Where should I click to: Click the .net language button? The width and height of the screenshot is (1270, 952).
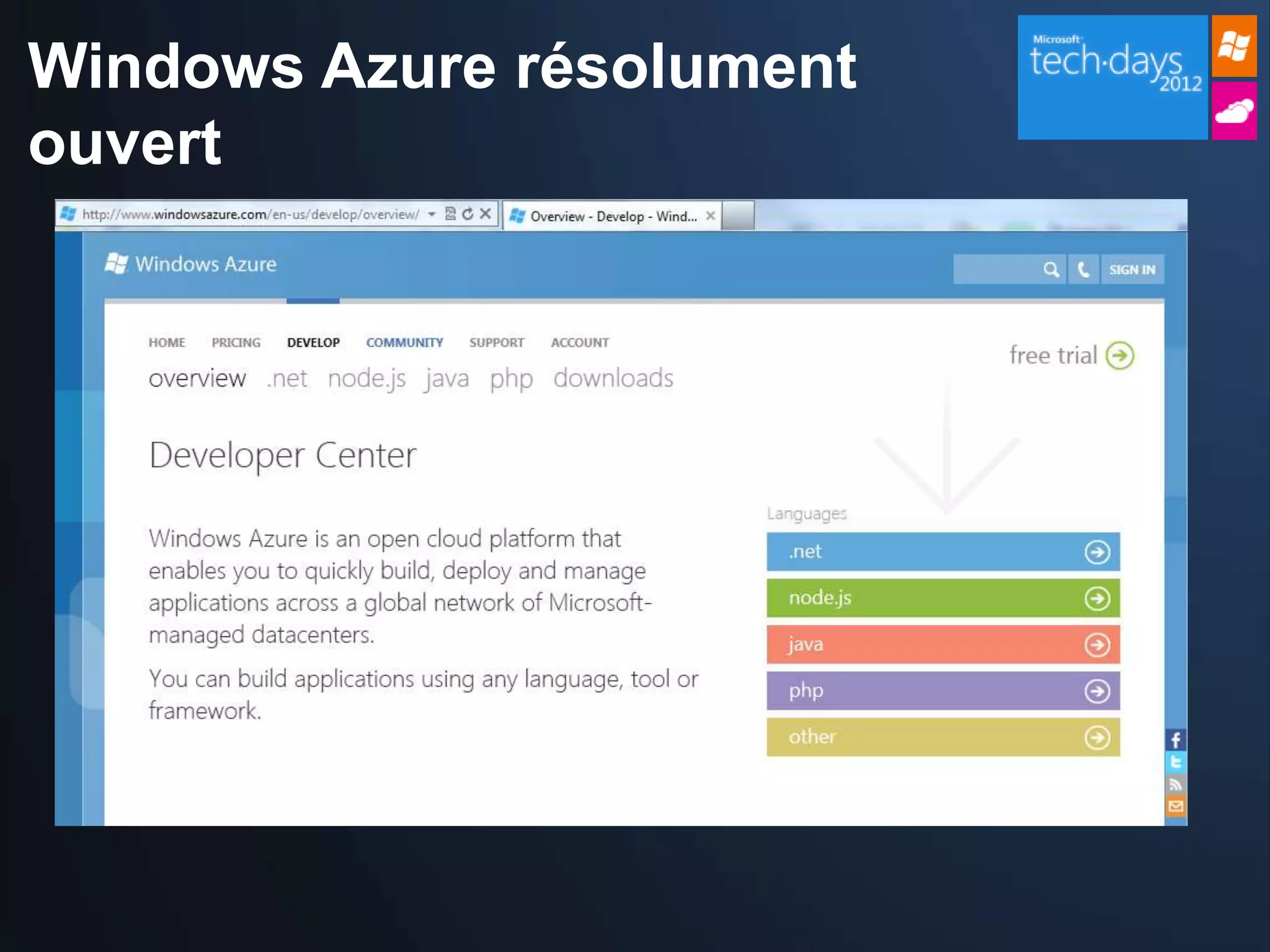(943, 552)
